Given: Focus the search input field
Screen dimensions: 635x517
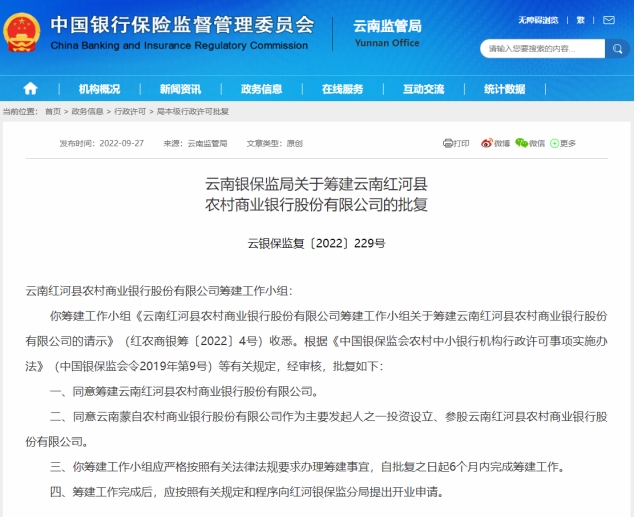Looking at the screenshot, I should pos(543,49).
